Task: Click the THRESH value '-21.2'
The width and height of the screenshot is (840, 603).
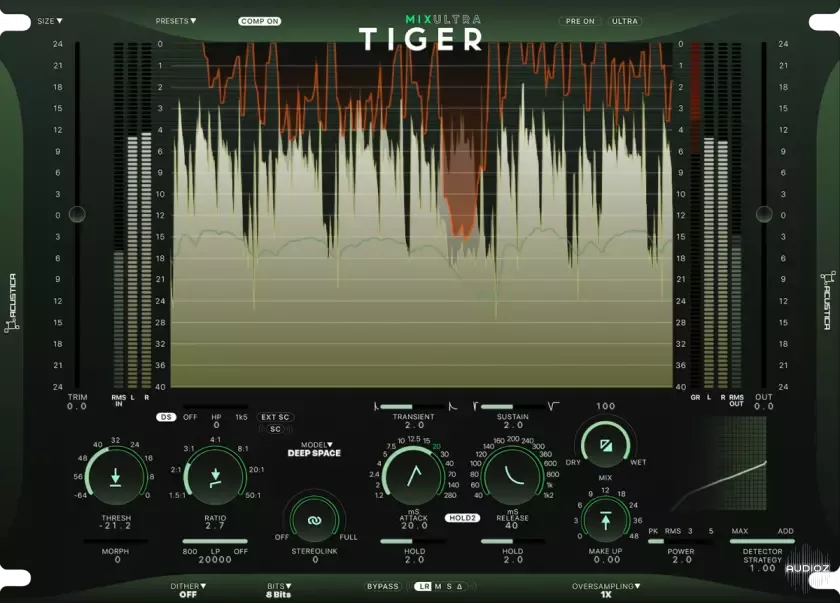Action: [115, 526]
